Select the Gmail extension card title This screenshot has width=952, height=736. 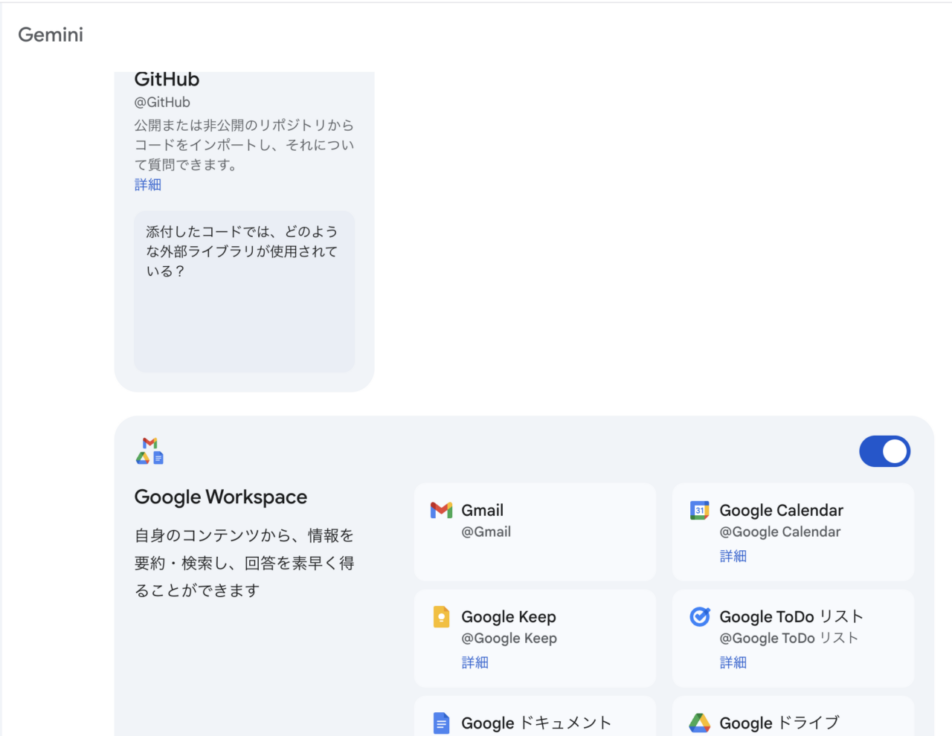click(x=482, y=511)
